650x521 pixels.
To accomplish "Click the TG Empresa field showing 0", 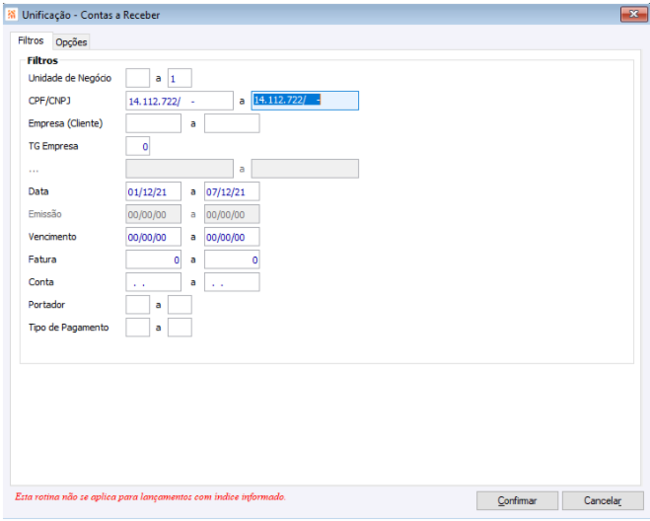I will 138,146.
